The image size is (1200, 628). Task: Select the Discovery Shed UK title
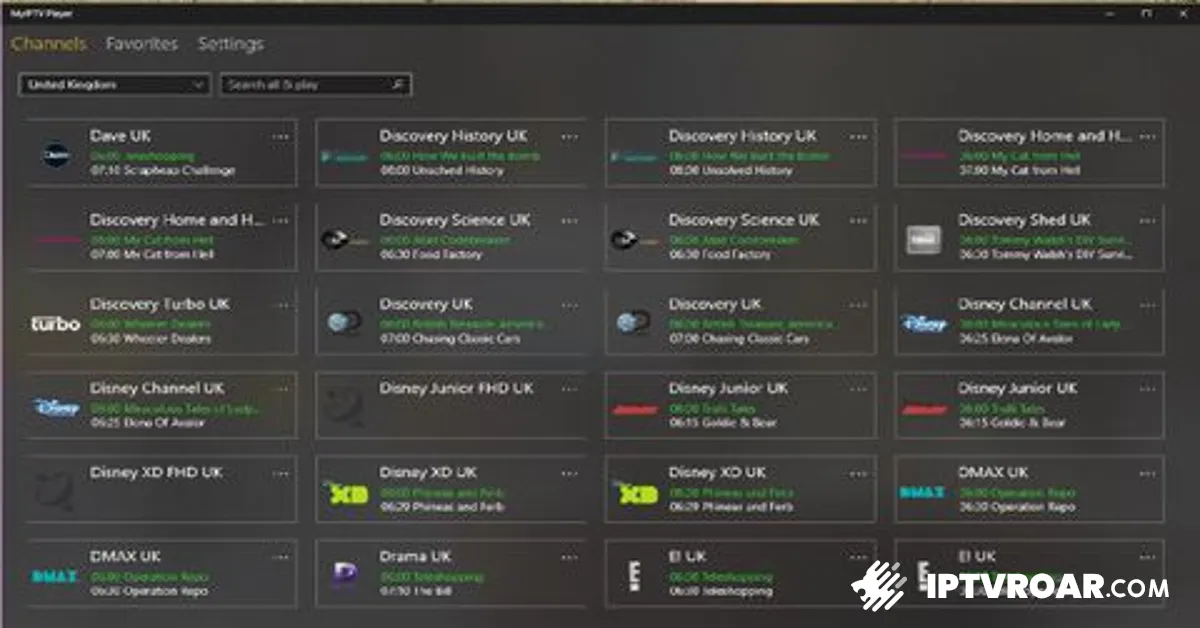1025,220
